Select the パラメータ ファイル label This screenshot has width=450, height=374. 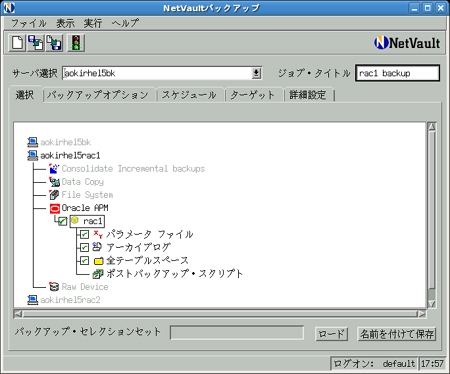[x=150, y=234]
